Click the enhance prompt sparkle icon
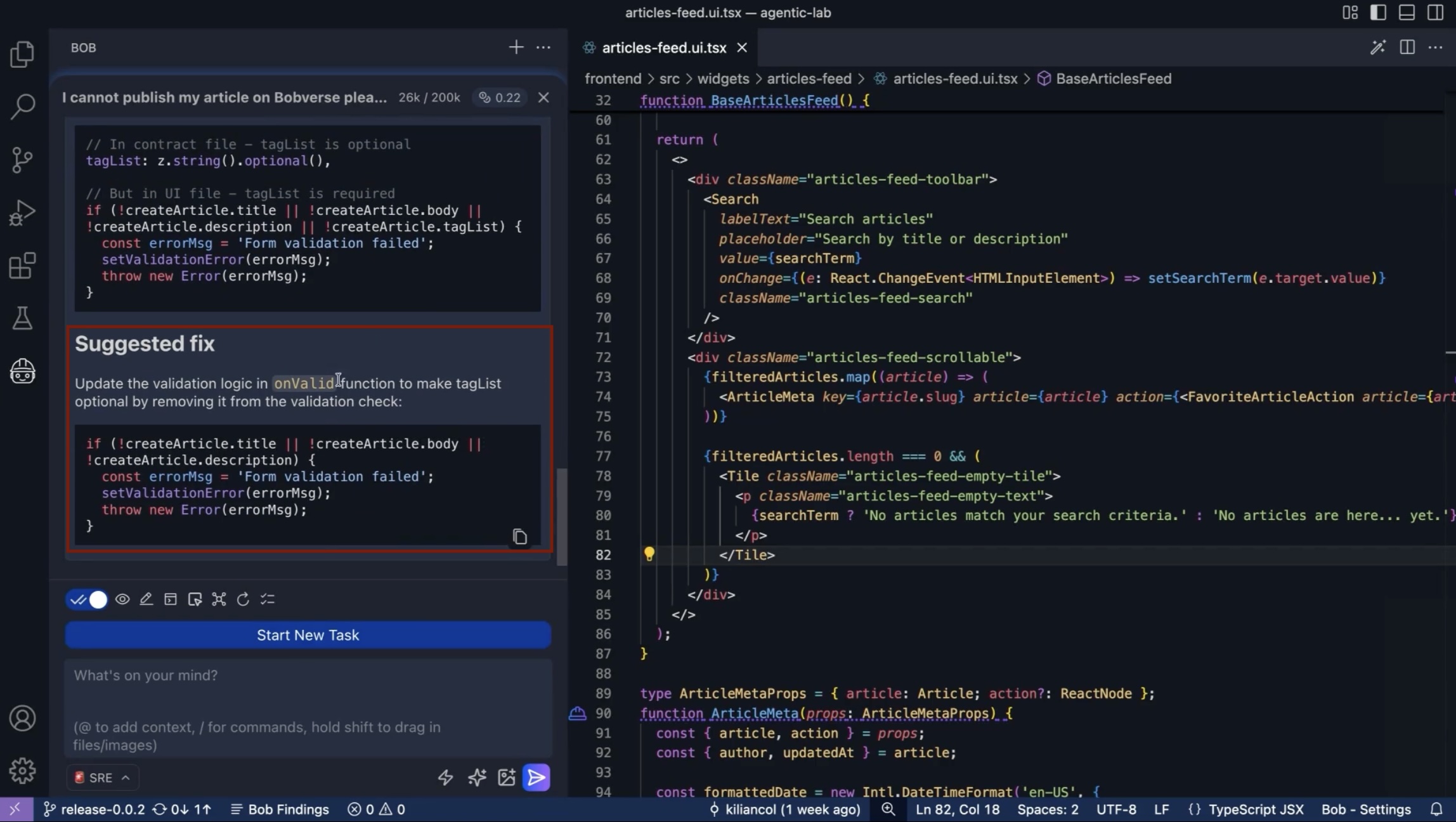The width and height of the screenshot is (1456, 822). 477,778
